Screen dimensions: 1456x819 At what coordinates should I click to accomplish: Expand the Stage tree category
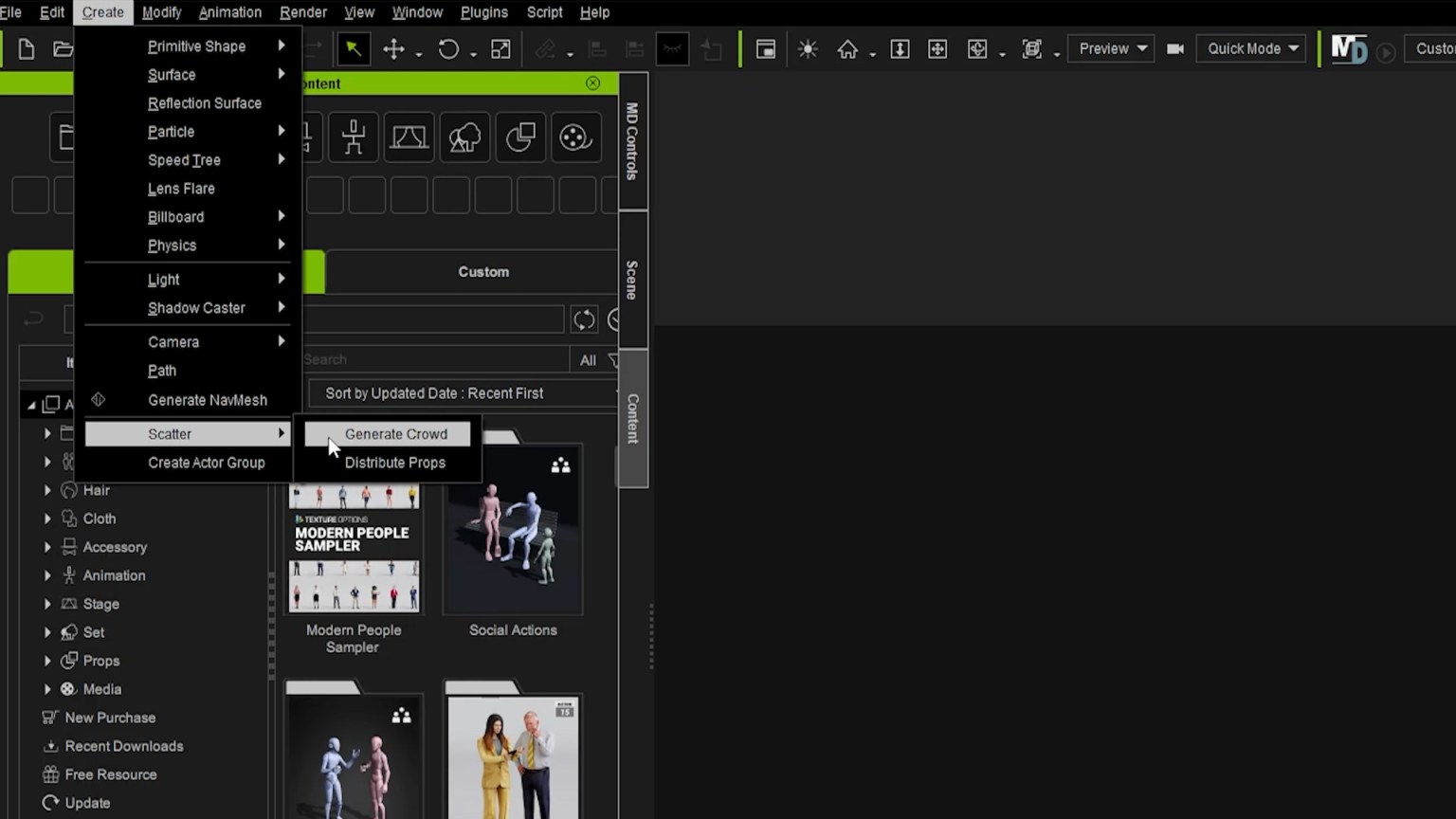tap(47, 604)
